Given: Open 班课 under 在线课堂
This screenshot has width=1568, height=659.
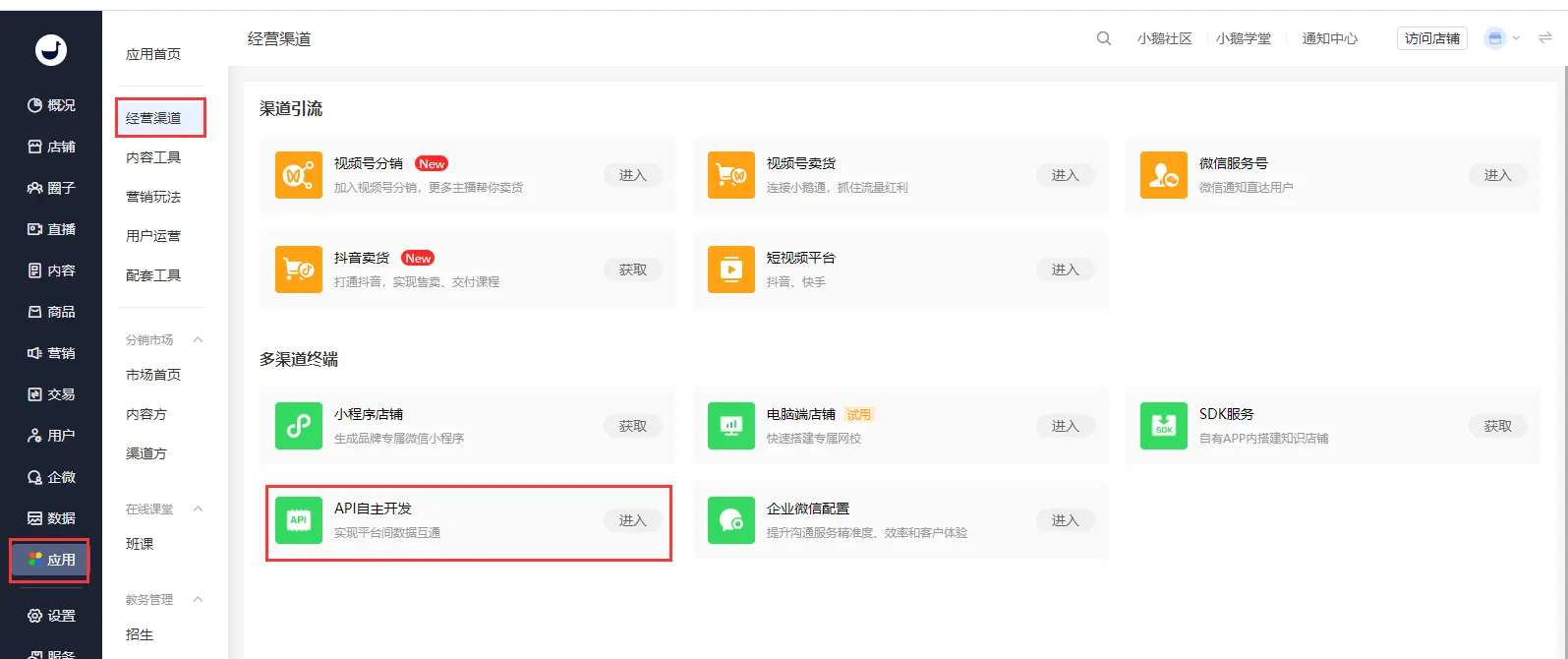Looking at the screenshot, I should pyautogui.click(x=140, y=544).
